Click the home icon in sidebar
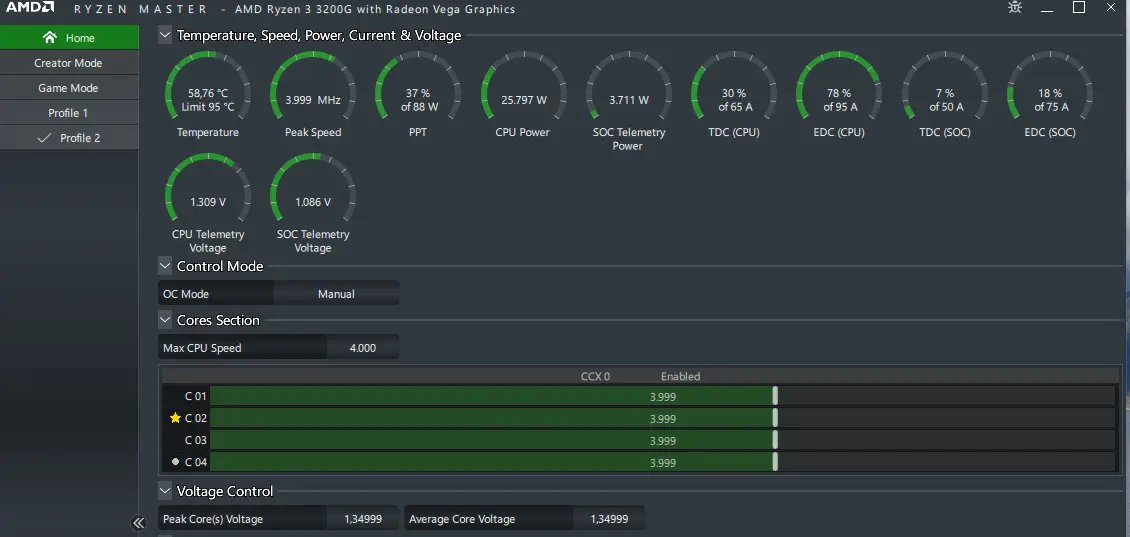Viewport: 1130px width, 537px height. pos(50,37)
